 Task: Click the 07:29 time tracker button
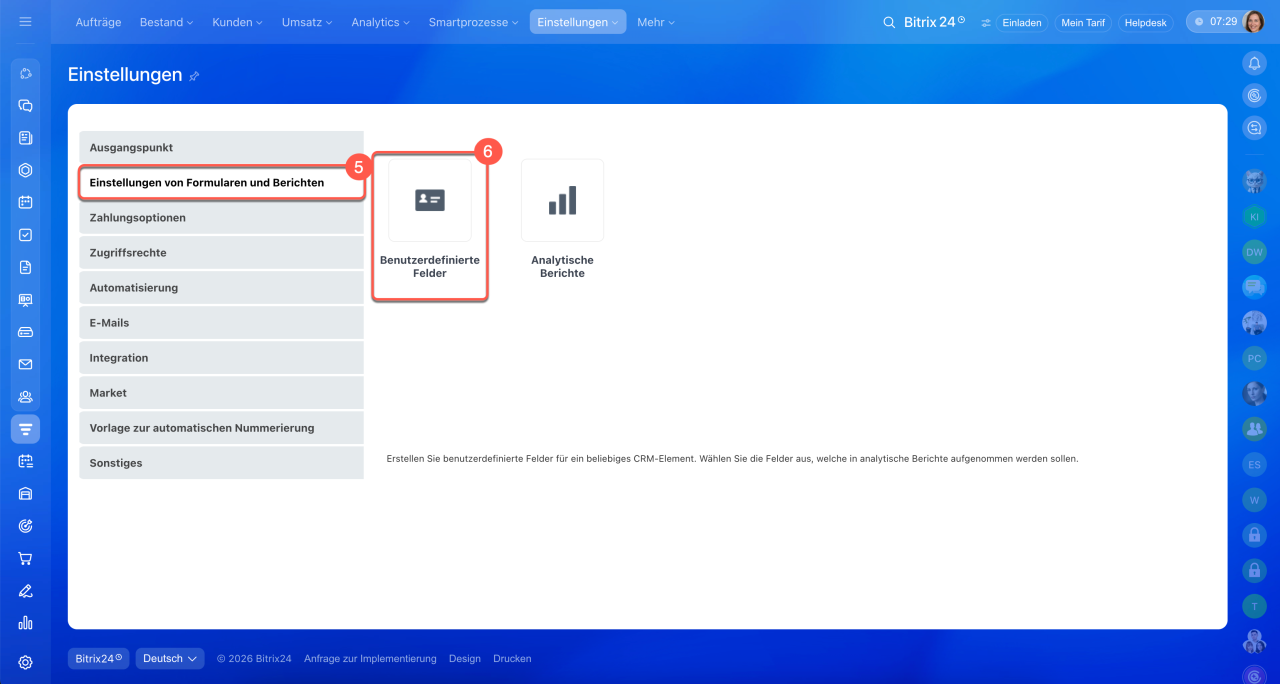click(x=1214, y=21)
